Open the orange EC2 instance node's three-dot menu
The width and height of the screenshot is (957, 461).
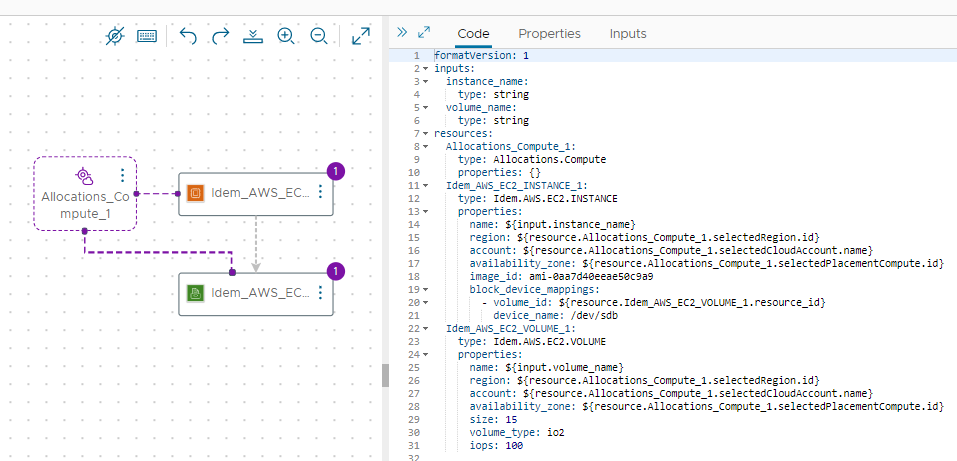point(320,192)
